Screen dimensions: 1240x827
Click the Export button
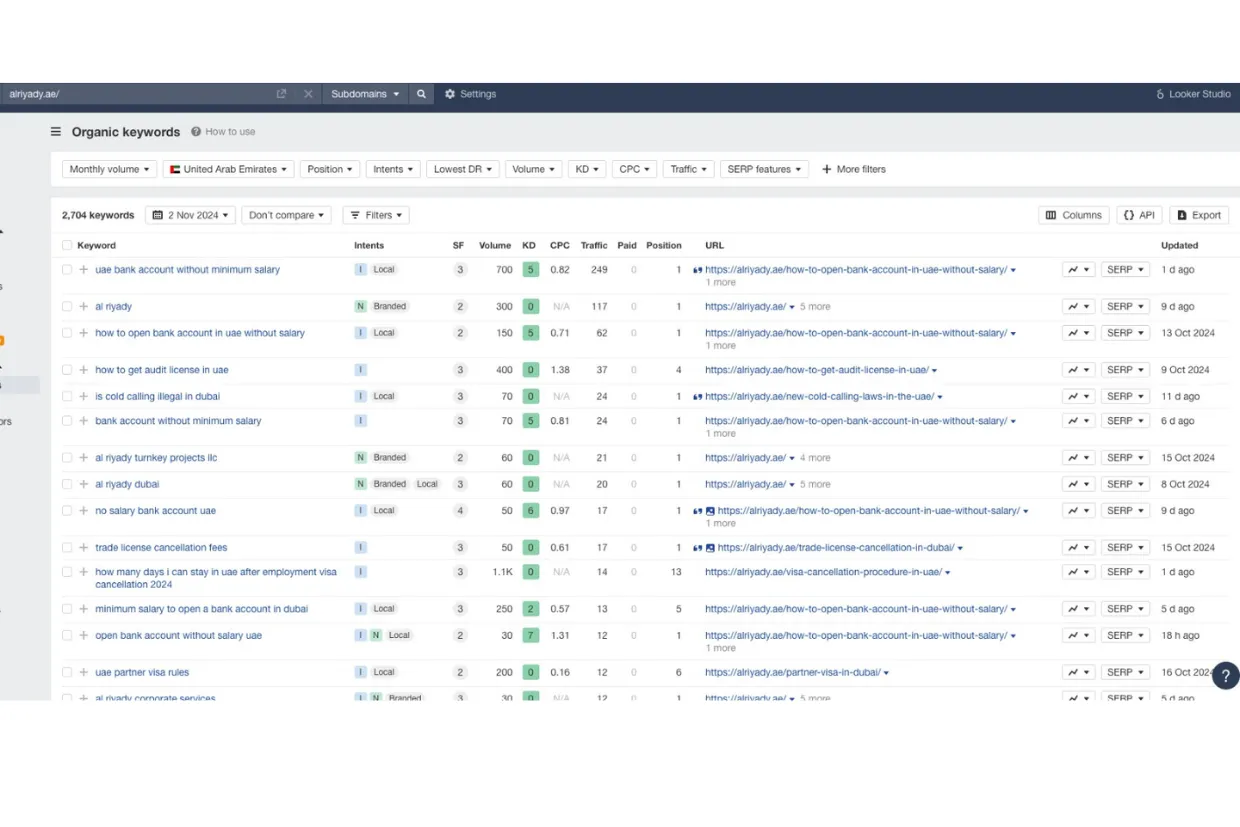pos(1199,215)
